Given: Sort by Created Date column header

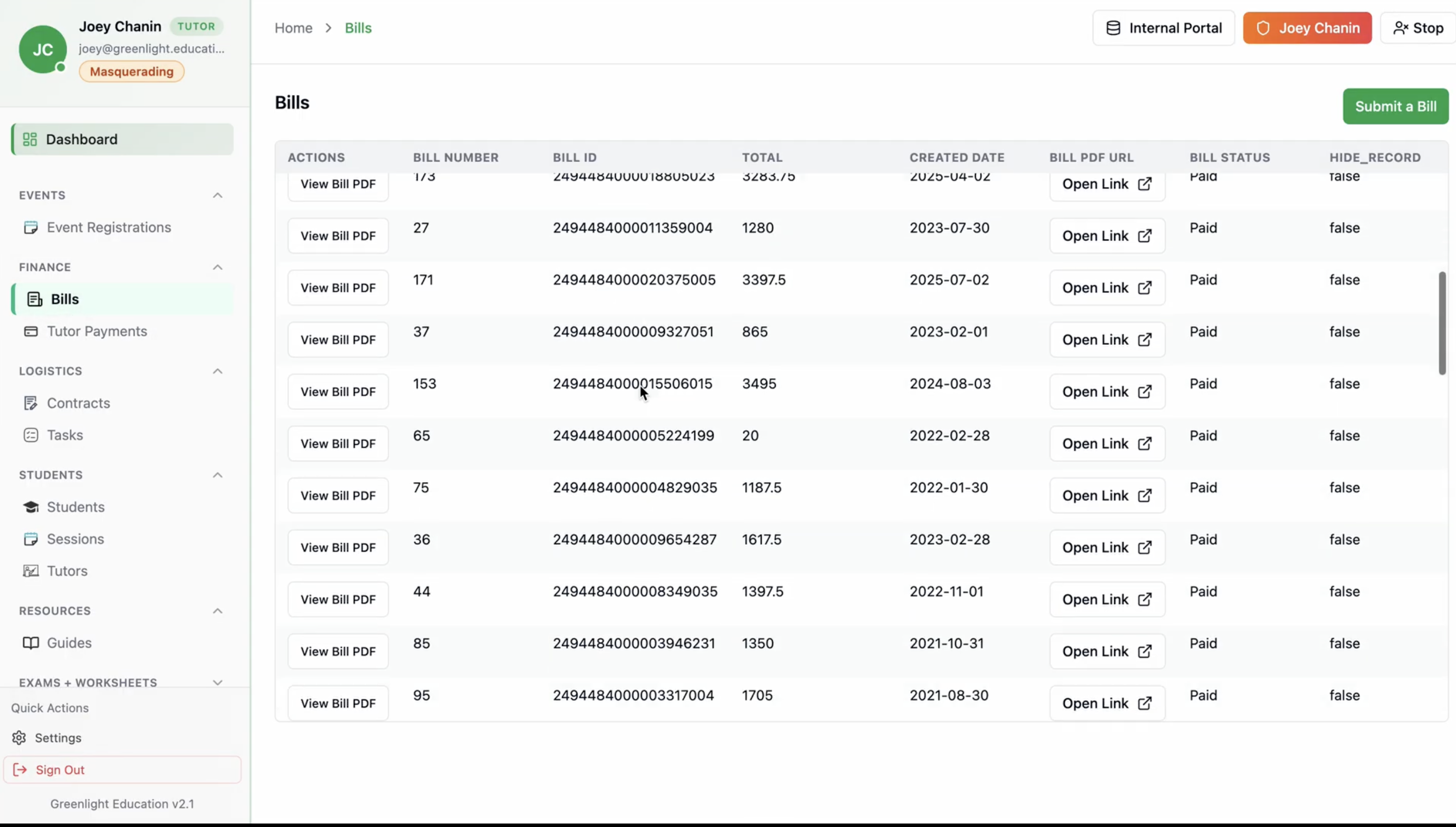Looking at the screenshot, I should pos(957,158).
